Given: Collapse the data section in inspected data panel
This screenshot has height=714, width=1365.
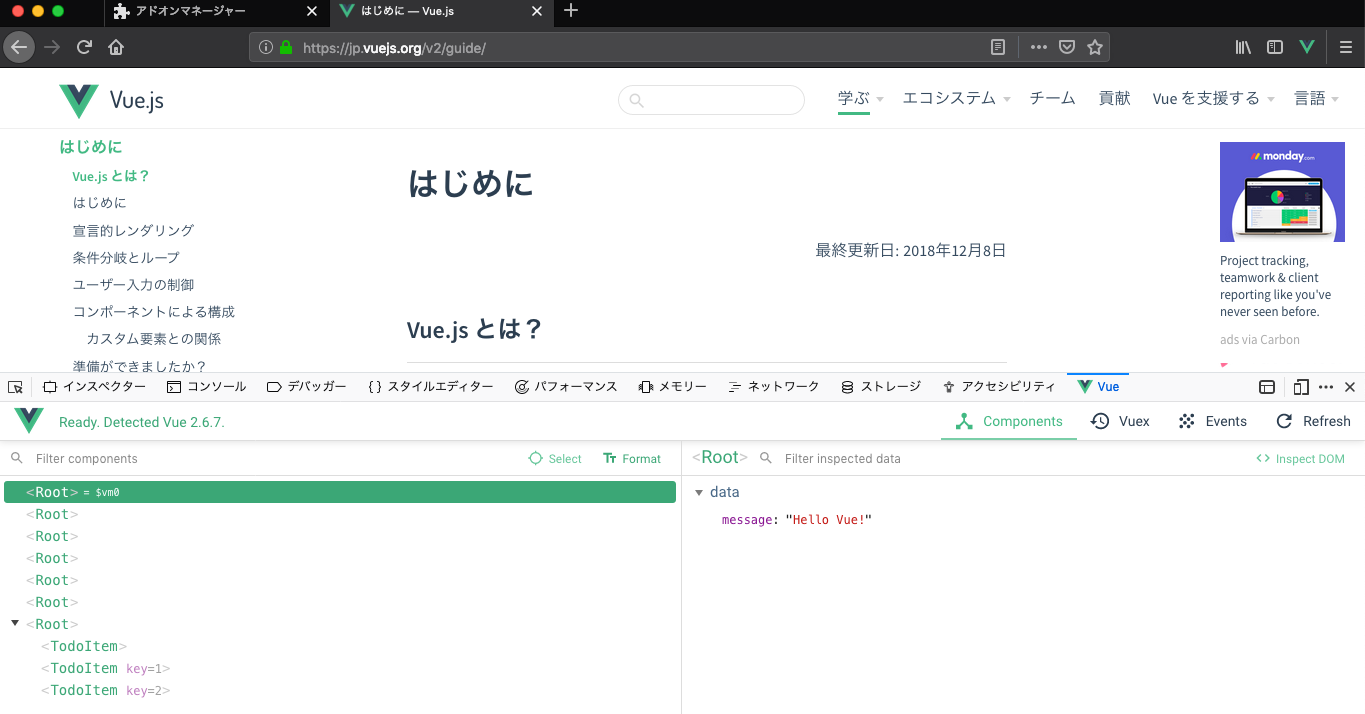Looking at the screenshot, I should [699, 491].
